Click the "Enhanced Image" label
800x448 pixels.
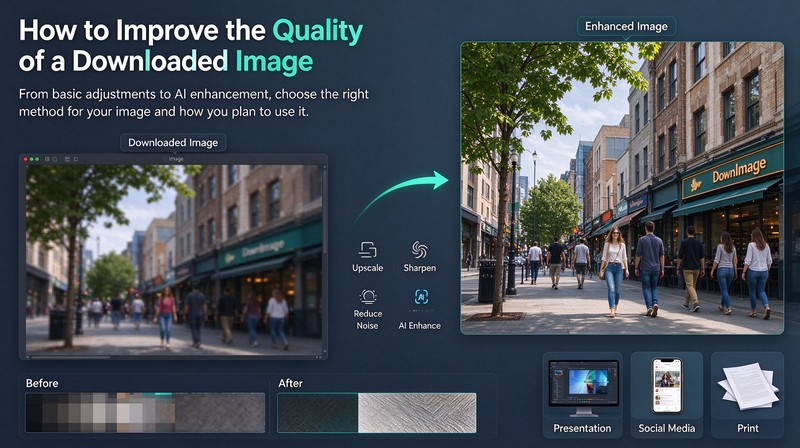[x=626, y=27]
